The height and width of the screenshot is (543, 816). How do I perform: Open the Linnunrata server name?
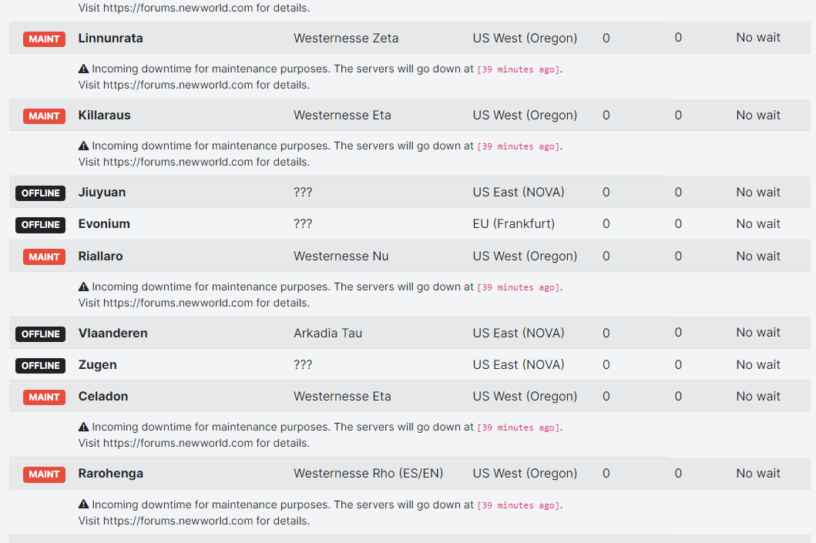click(x=110, y=38)
